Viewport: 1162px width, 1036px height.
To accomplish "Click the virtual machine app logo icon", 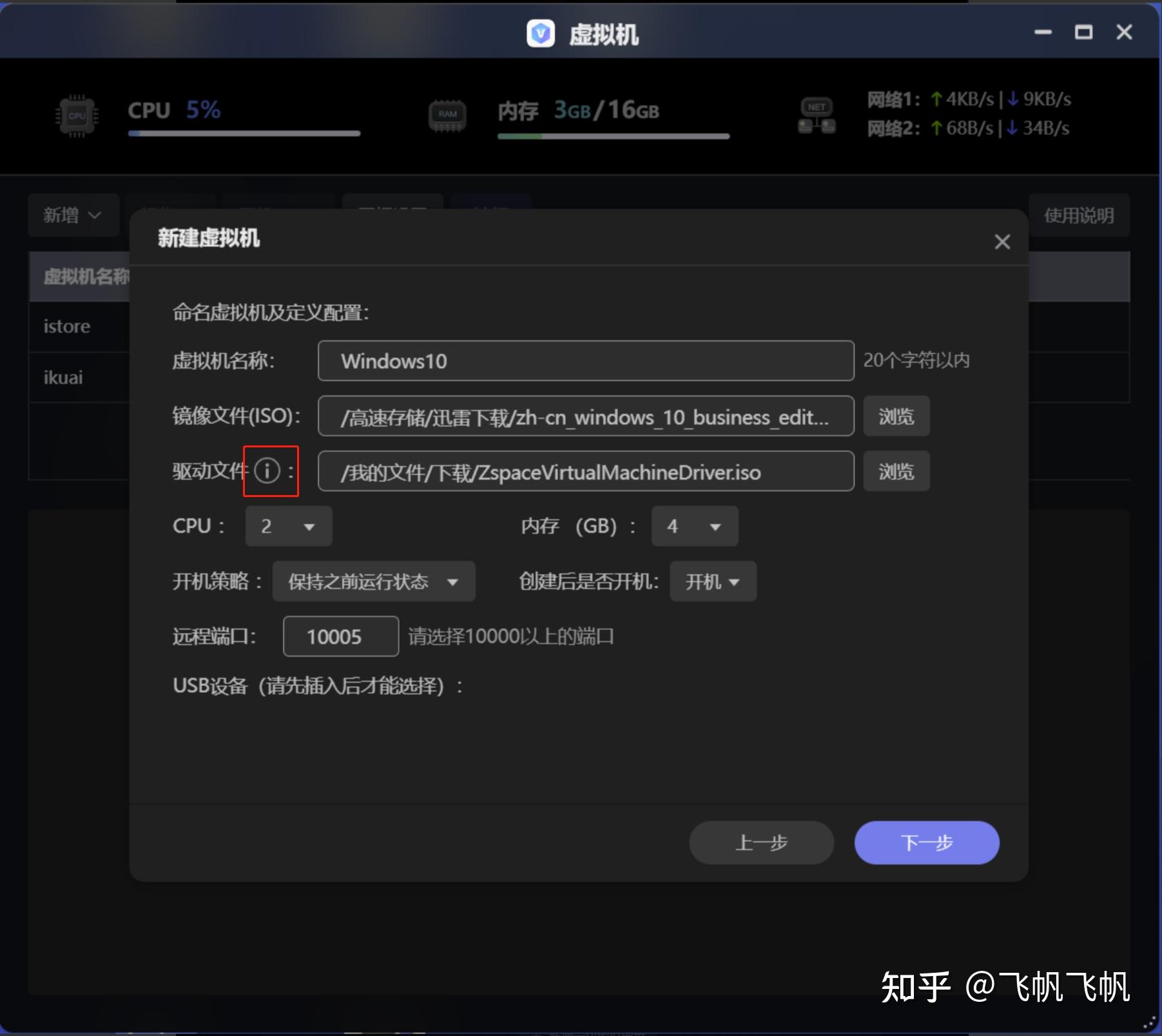I will [542, 34].
